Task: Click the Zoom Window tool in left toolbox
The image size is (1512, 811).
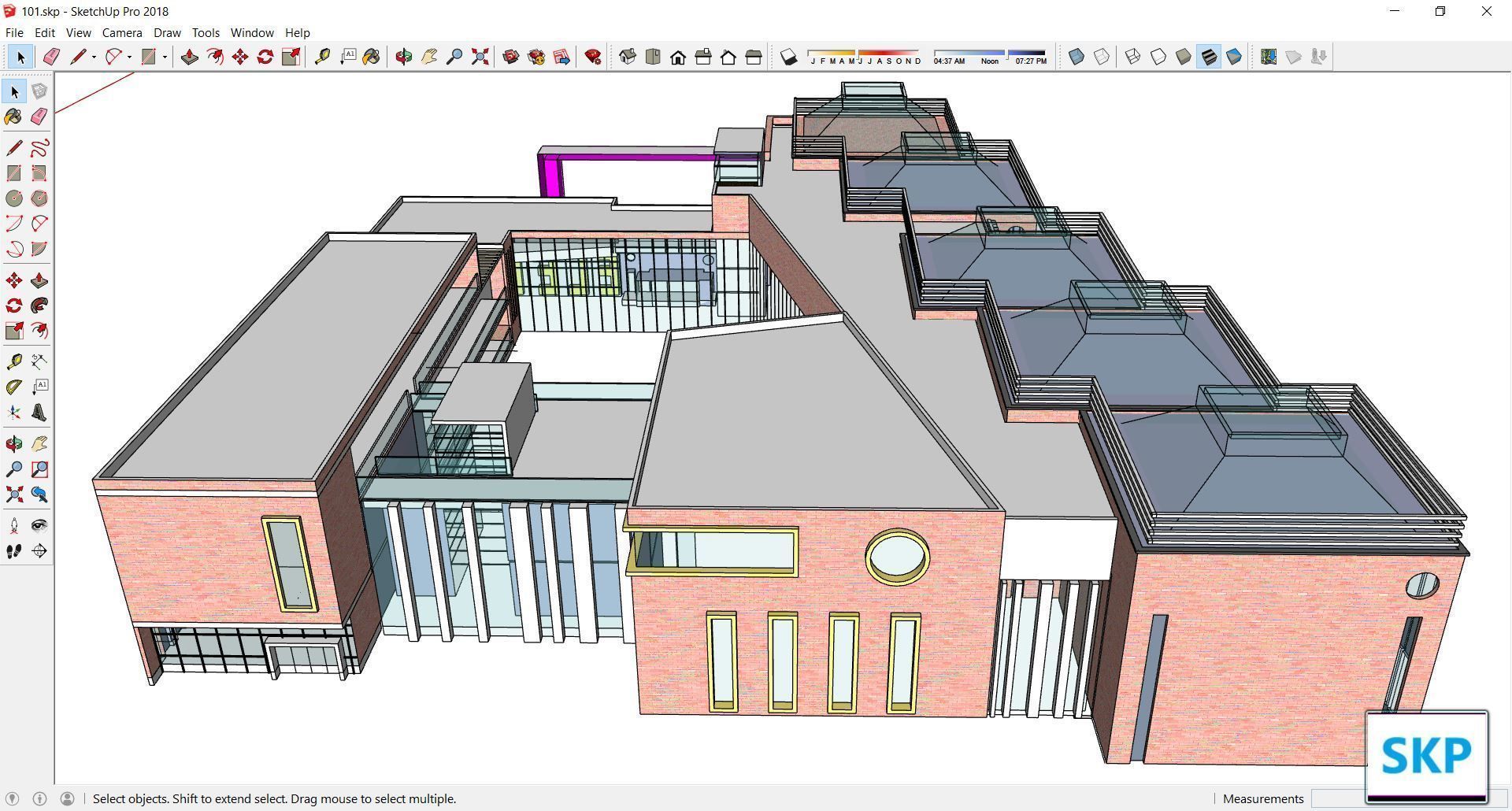Action: [39, 469]
